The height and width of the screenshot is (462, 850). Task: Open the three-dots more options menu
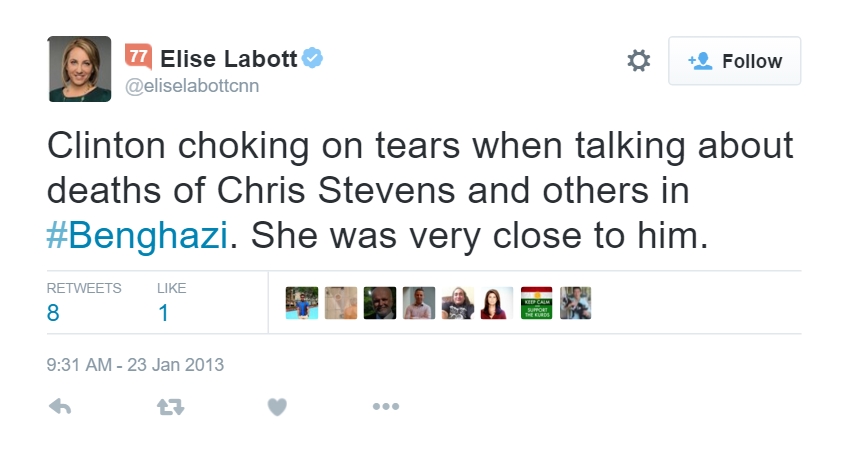pos(386,407)
